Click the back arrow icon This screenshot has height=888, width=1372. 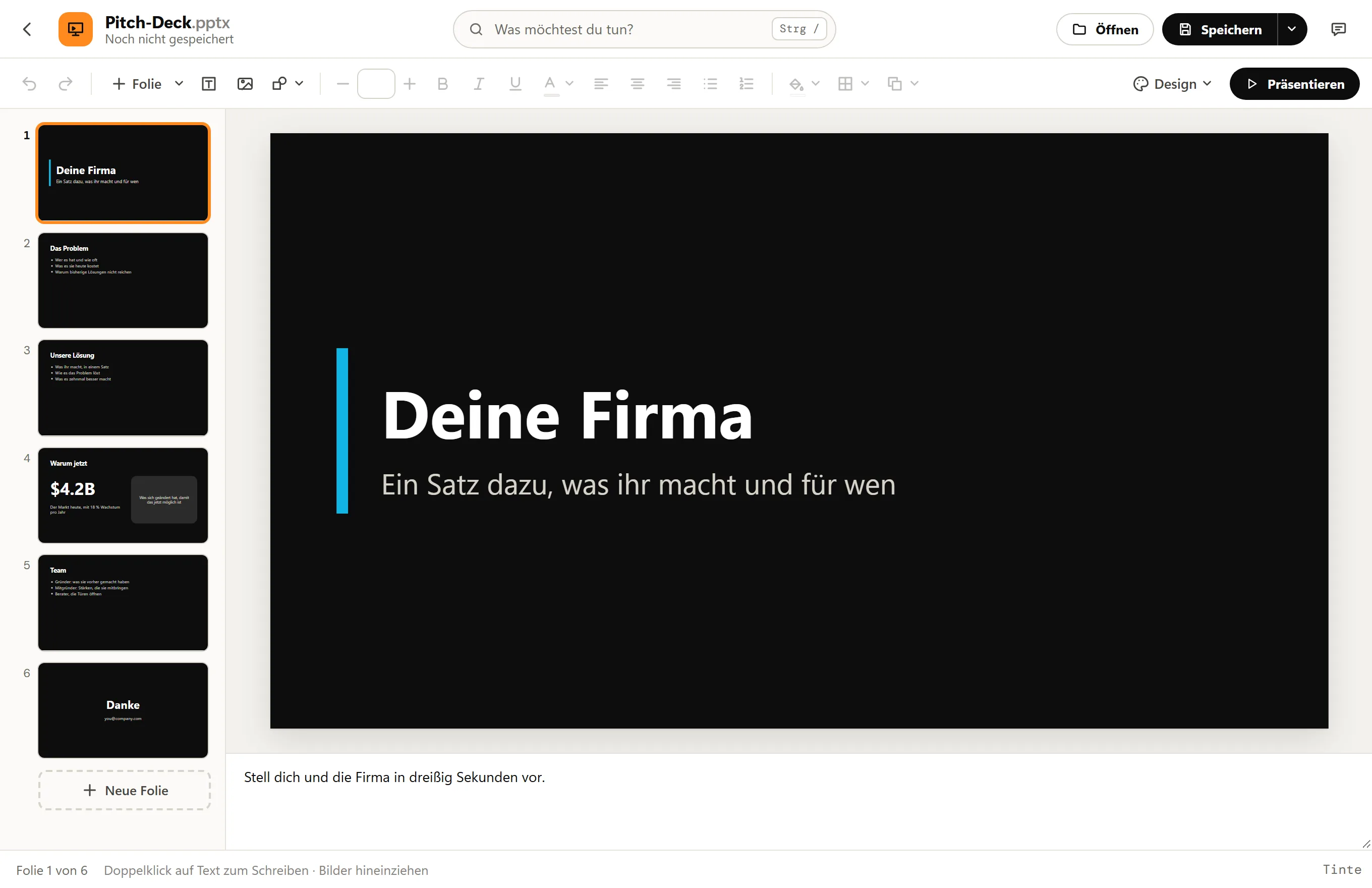click(x=27, y=29)
